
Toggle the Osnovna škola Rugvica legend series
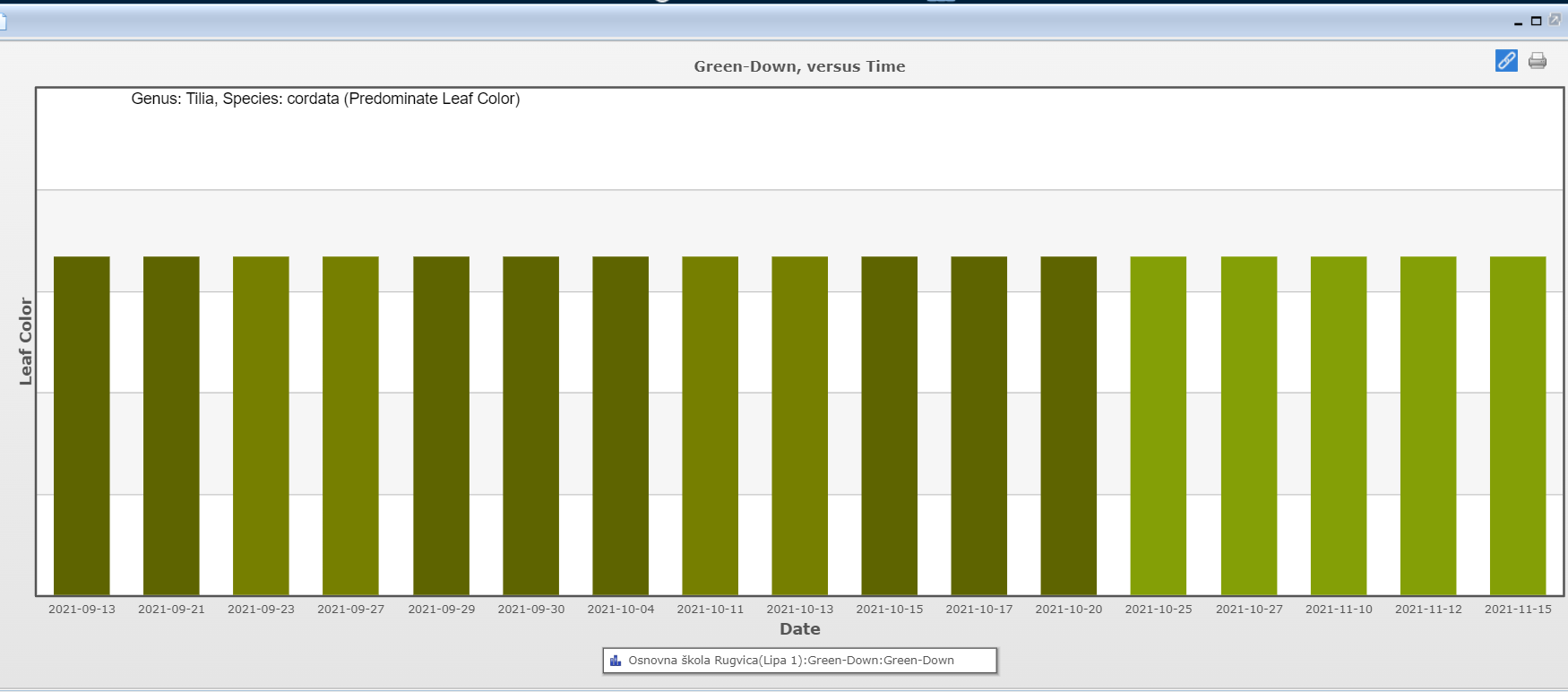pos(790,661)
